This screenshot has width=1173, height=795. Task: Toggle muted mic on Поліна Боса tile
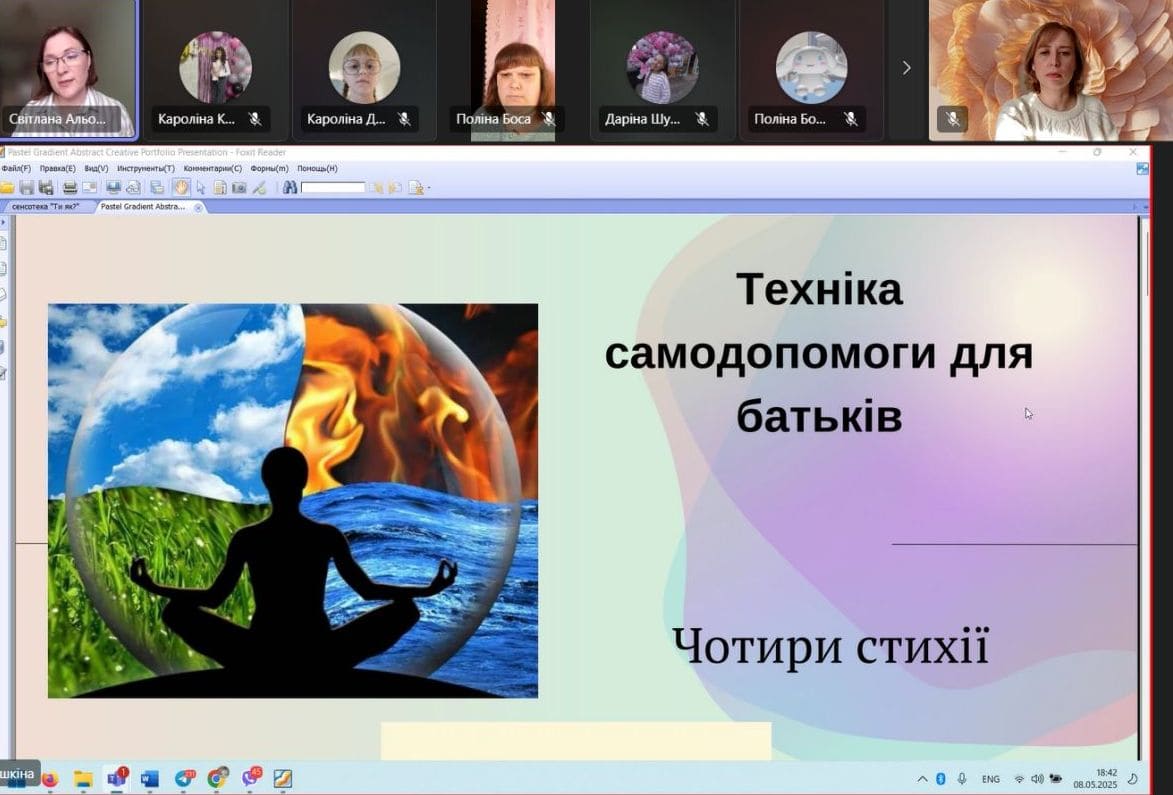click(548, 119)
